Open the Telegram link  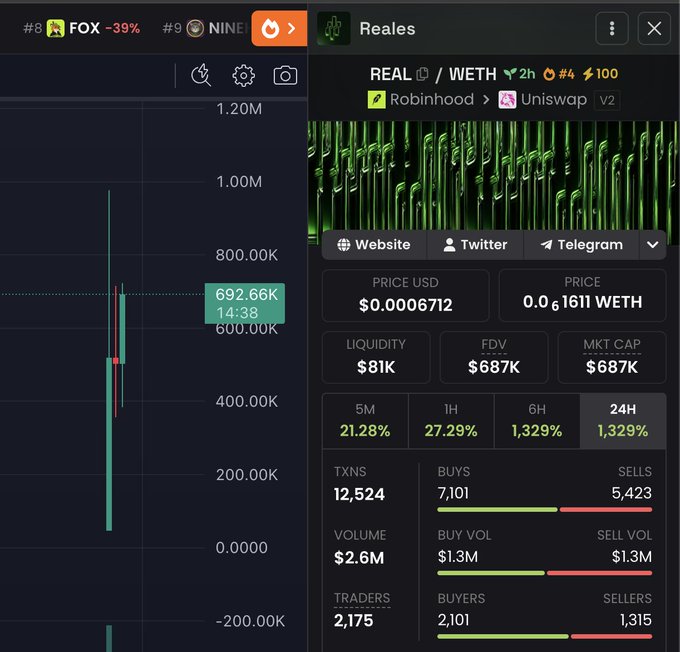582,245
